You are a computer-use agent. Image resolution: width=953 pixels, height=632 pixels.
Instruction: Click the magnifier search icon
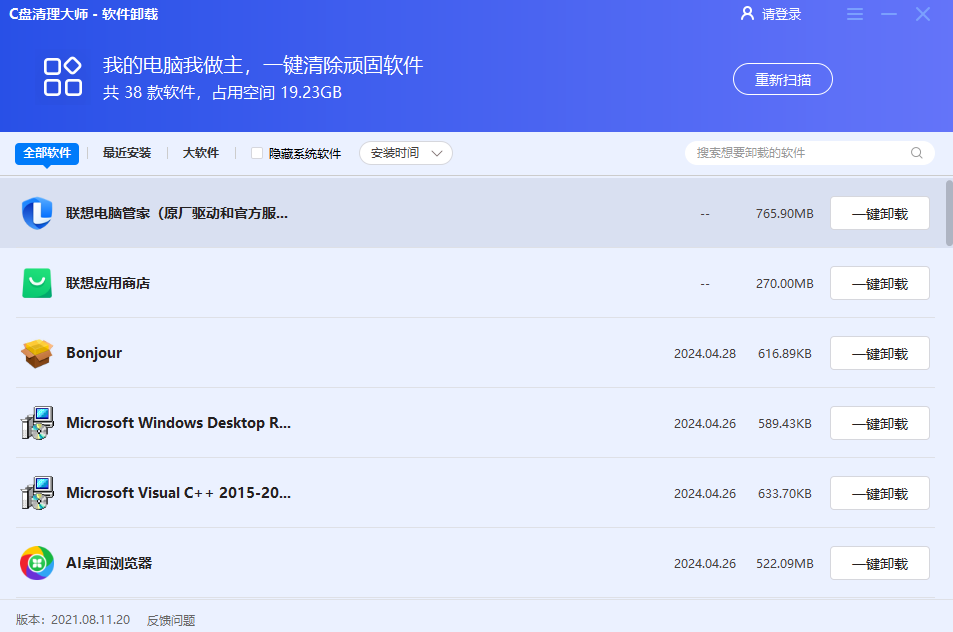(x=917, y=153)
